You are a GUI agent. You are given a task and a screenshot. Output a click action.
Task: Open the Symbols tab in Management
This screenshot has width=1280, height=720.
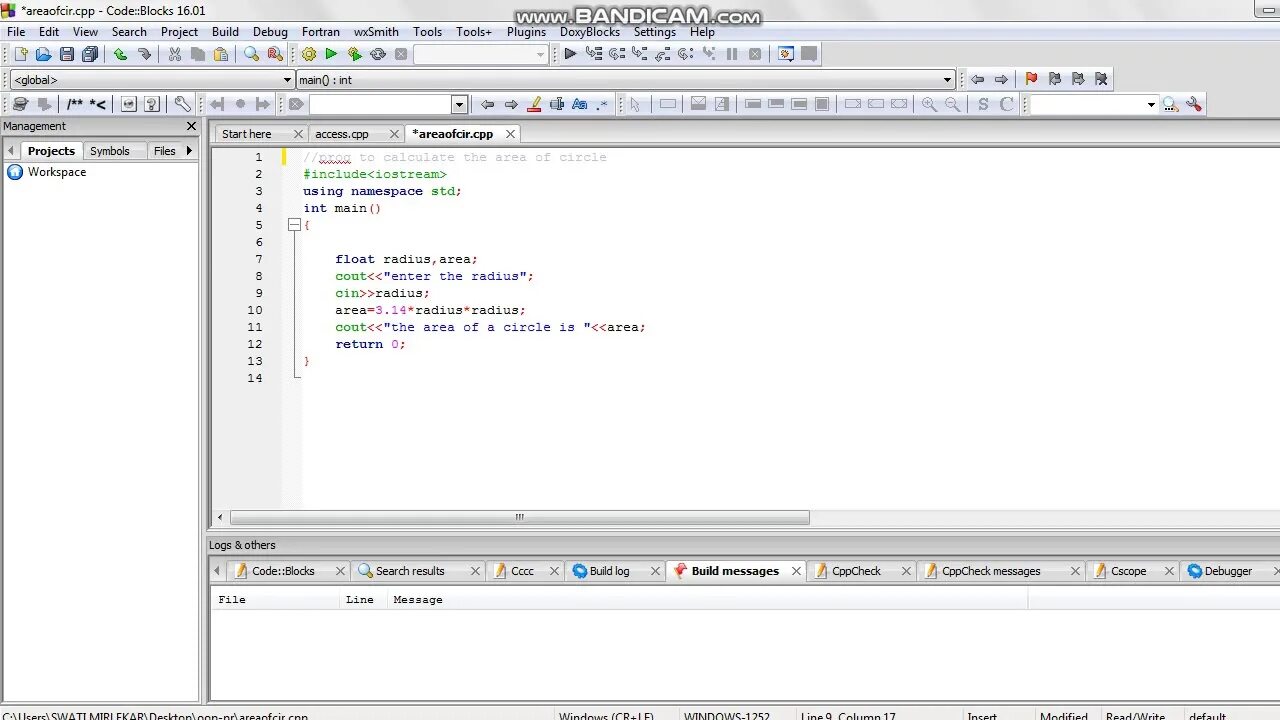click(x=110, y=151)
